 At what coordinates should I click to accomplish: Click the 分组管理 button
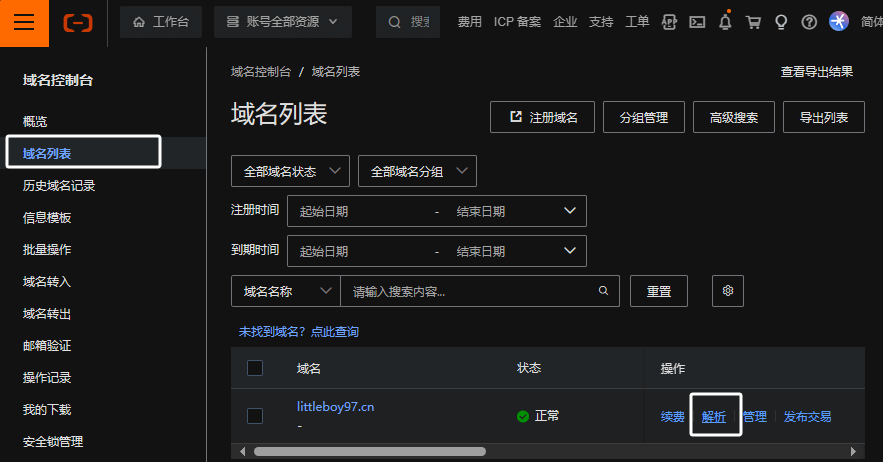[644, 117]
